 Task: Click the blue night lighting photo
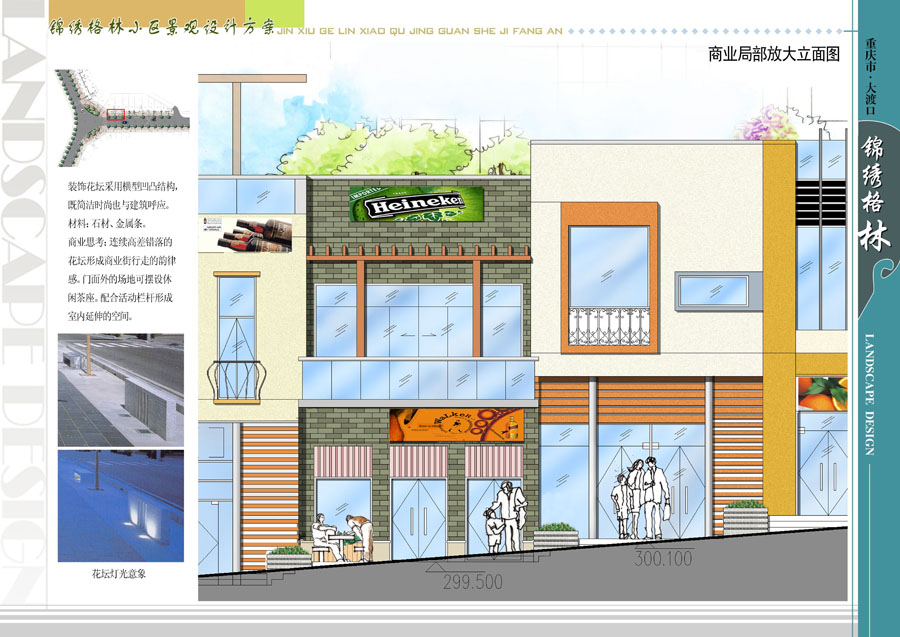[x=121, y=506]
